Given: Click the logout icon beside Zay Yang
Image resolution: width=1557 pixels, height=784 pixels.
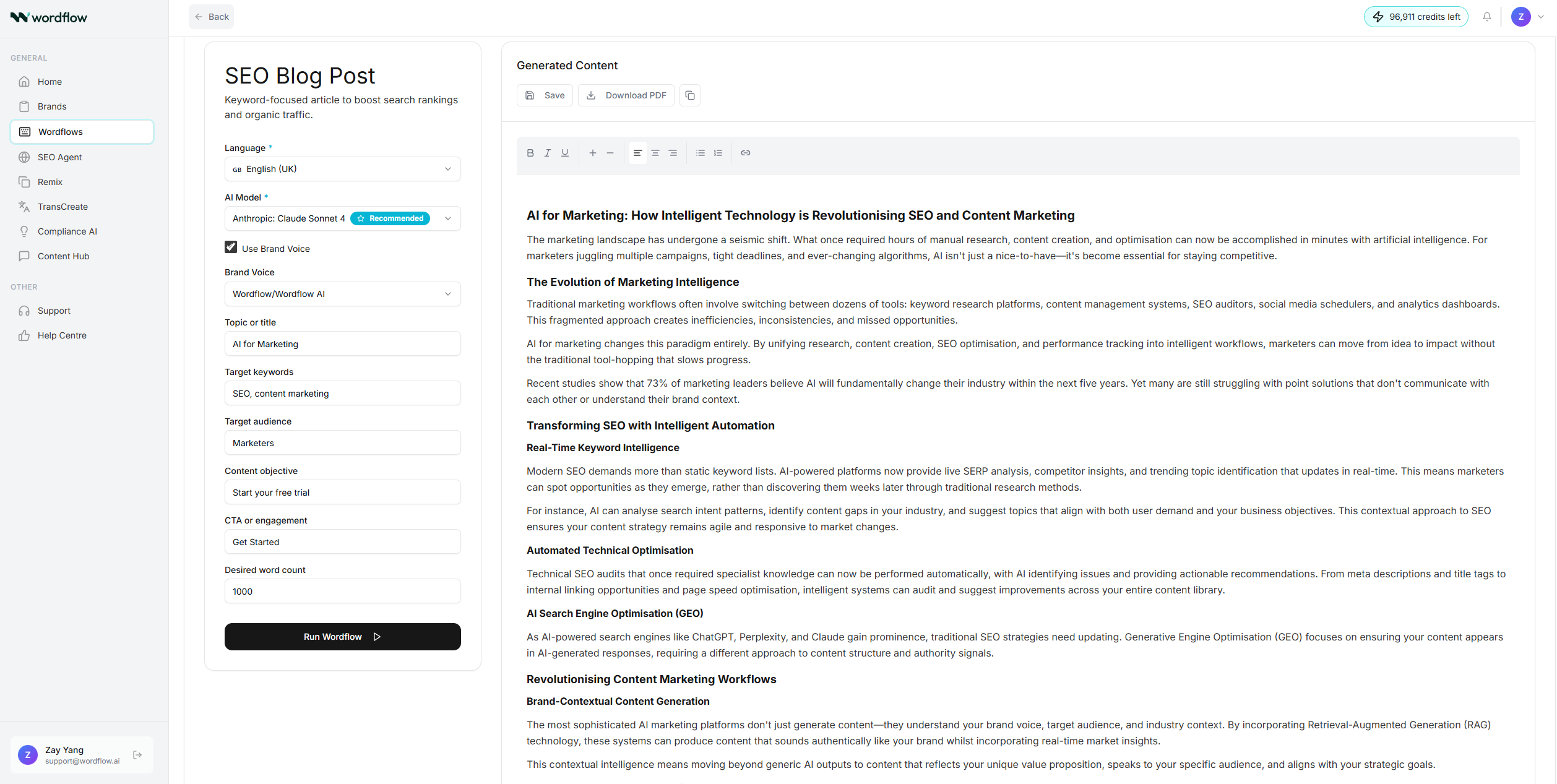Looking at the screenshot, I should [137, 755].
